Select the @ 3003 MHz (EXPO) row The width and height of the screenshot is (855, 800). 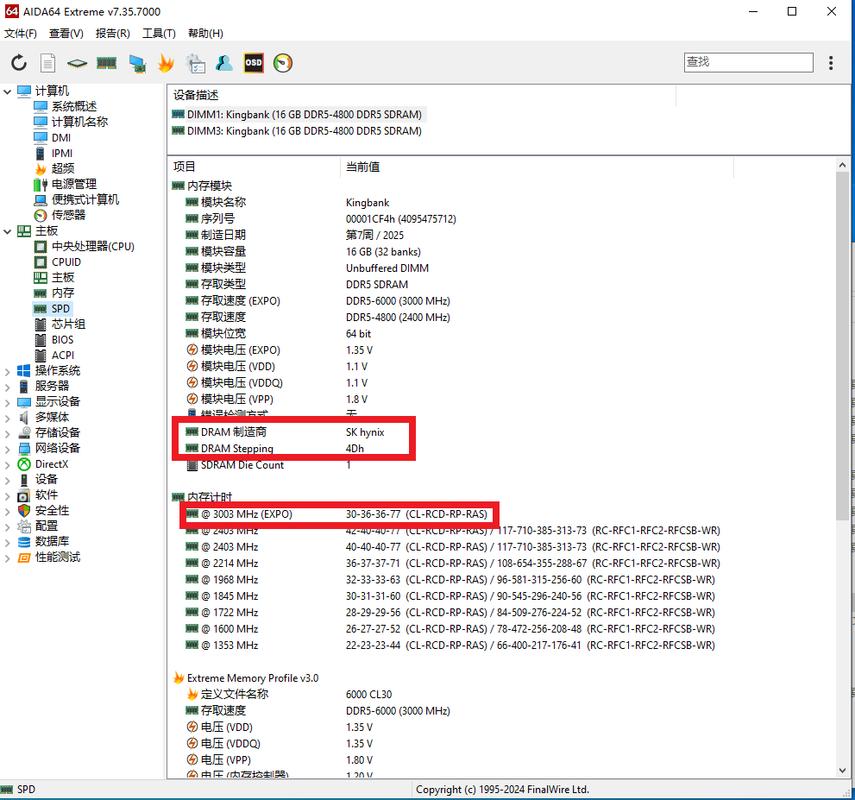336,514
